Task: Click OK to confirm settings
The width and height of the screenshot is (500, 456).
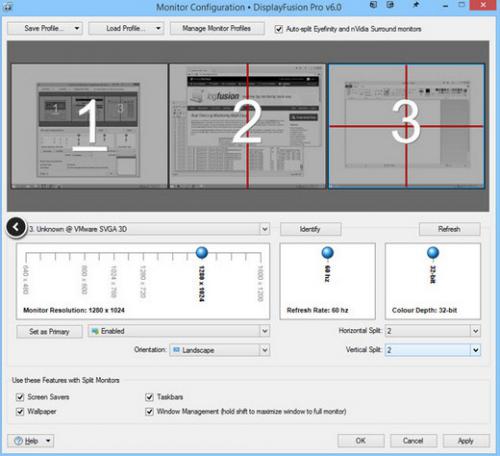Action: point(361,441)
